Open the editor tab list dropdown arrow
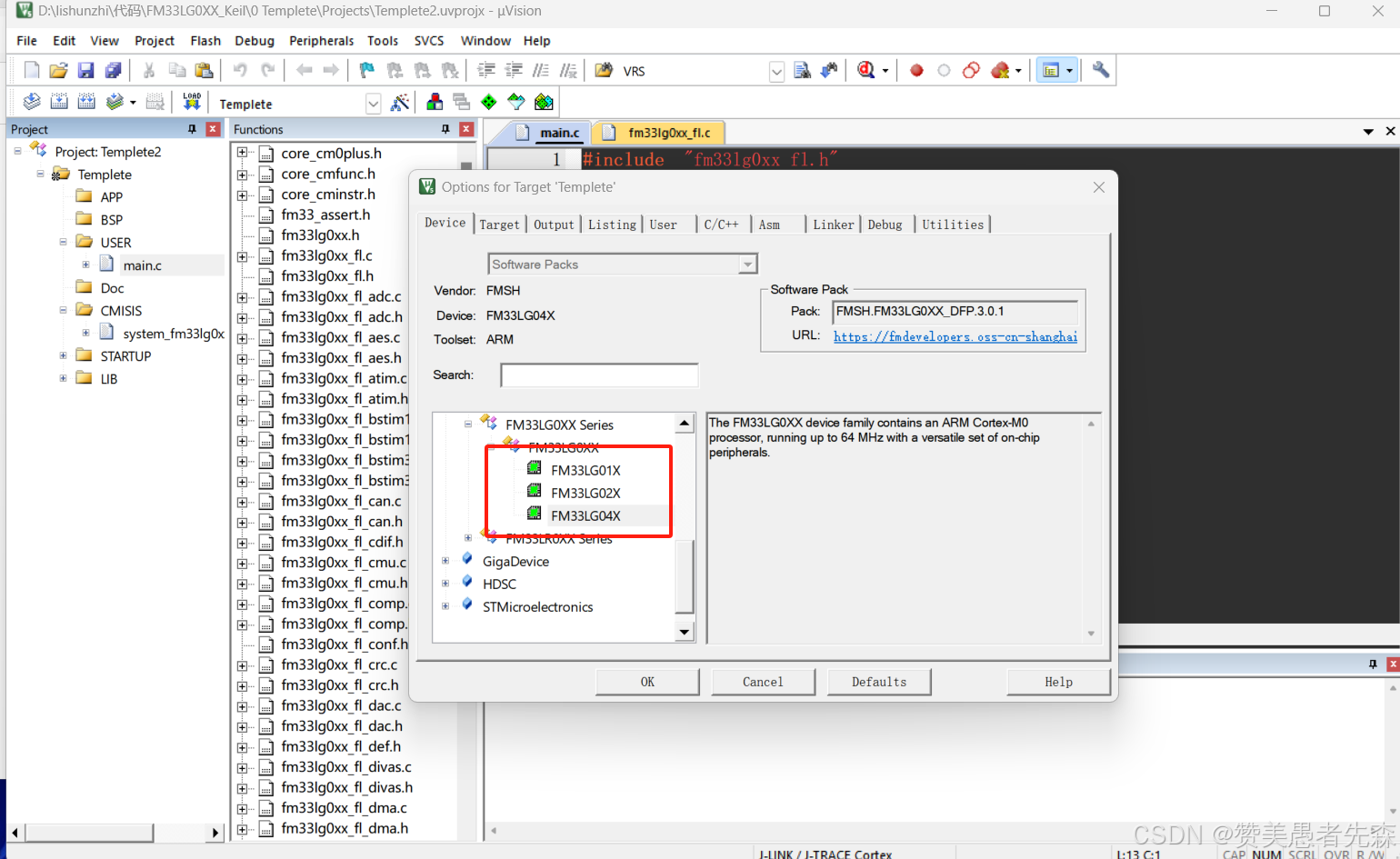 coord(1368,132)
